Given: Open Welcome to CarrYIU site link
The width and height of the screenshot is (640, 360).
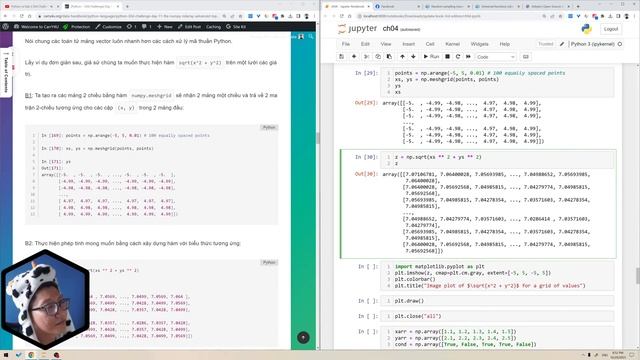Looking at the screenshot, I should click(x=36, y=27).
